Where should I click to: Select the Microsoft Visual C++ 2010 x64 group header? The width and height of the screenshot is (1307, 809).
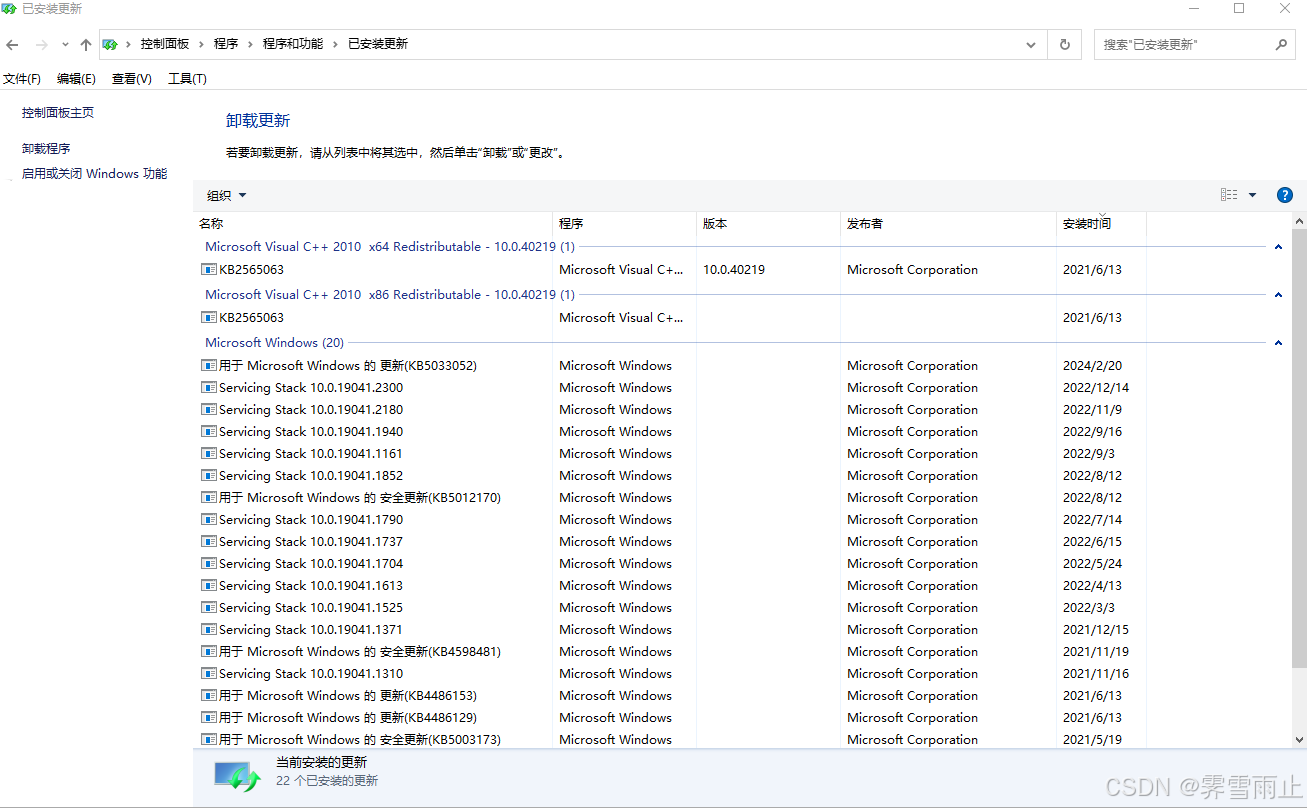pos(390,247)
